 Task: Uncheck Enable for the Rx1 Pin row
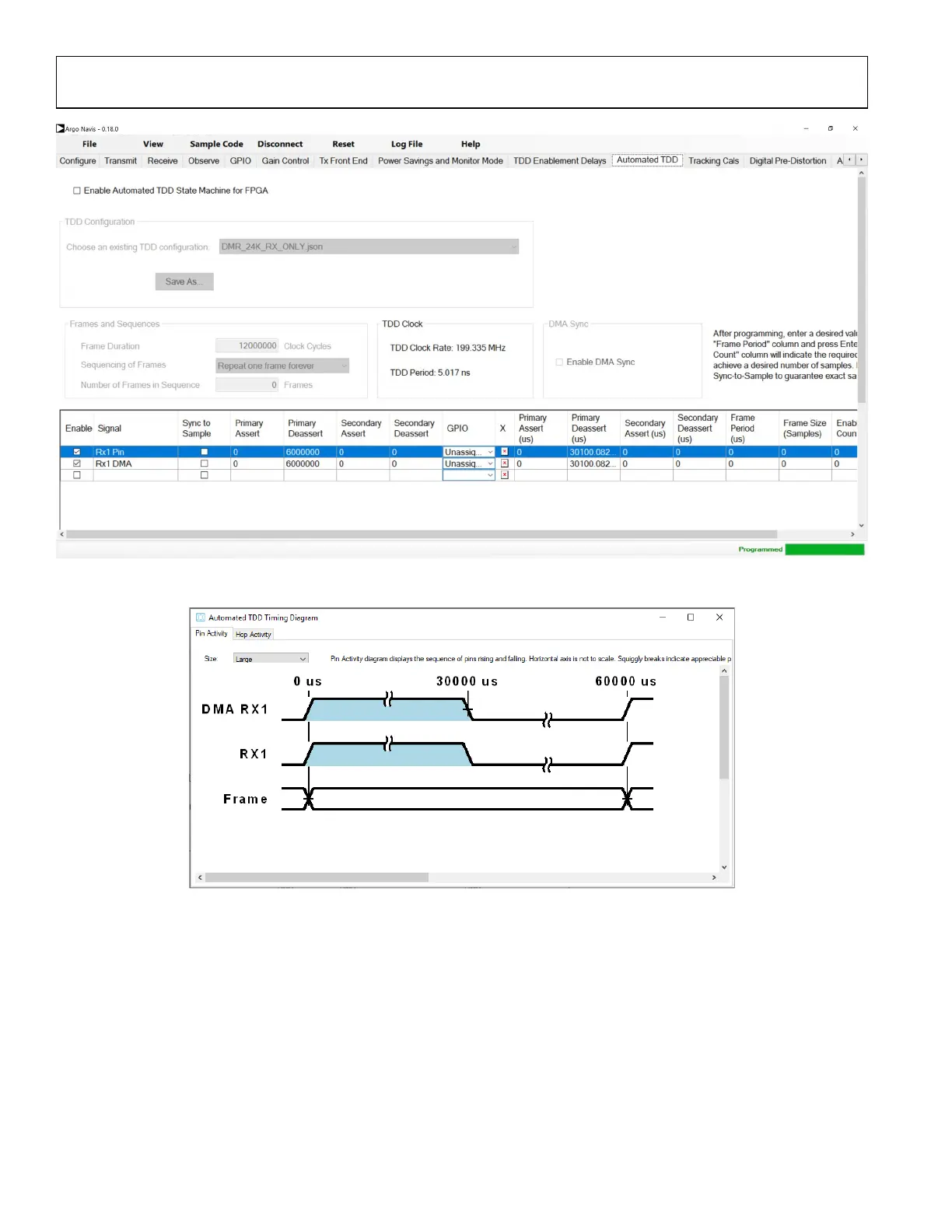click(x=77, y=452)
